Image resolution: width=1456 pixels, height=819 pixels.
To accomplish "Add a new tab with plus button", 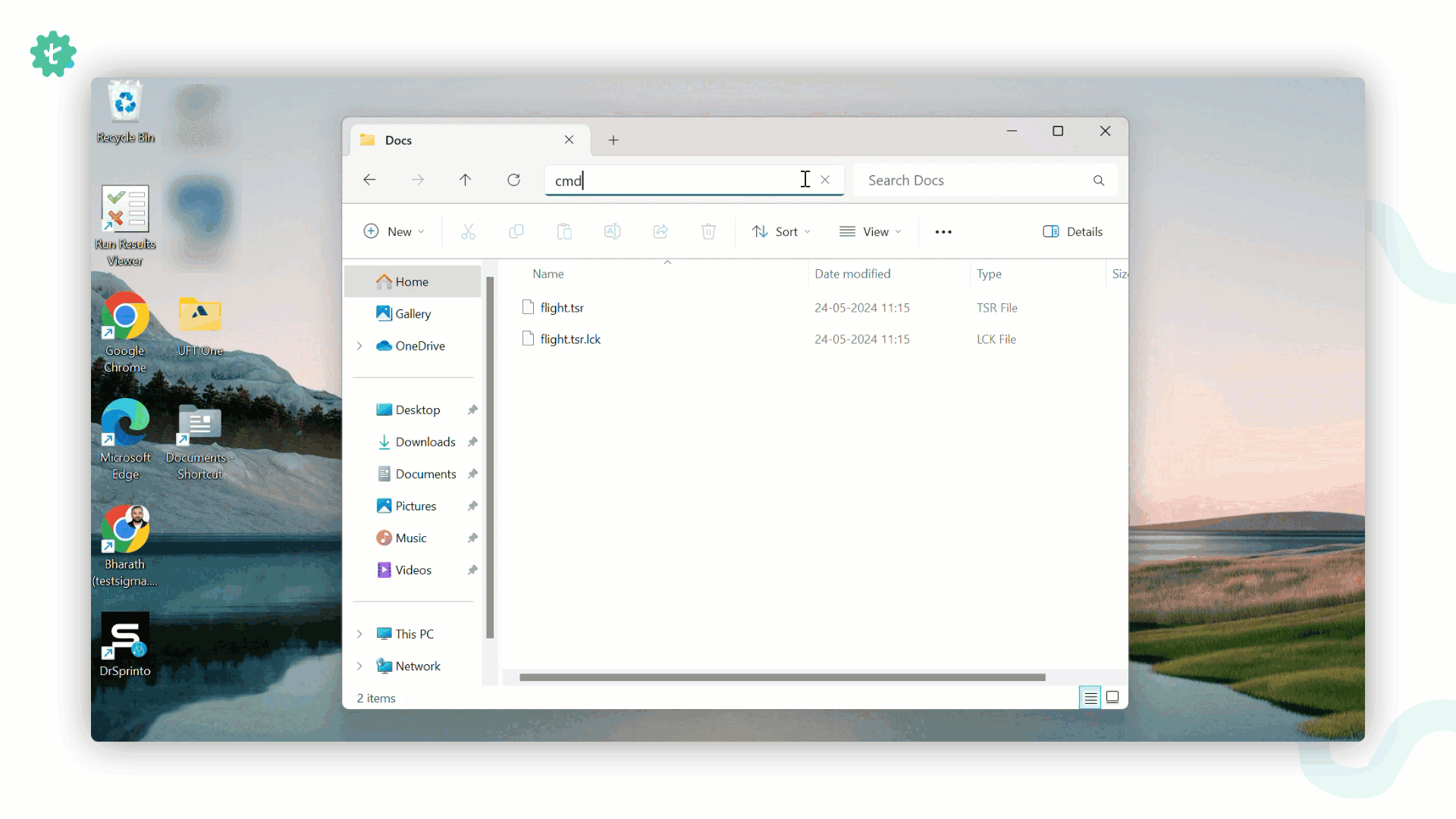I will point(613,140).
